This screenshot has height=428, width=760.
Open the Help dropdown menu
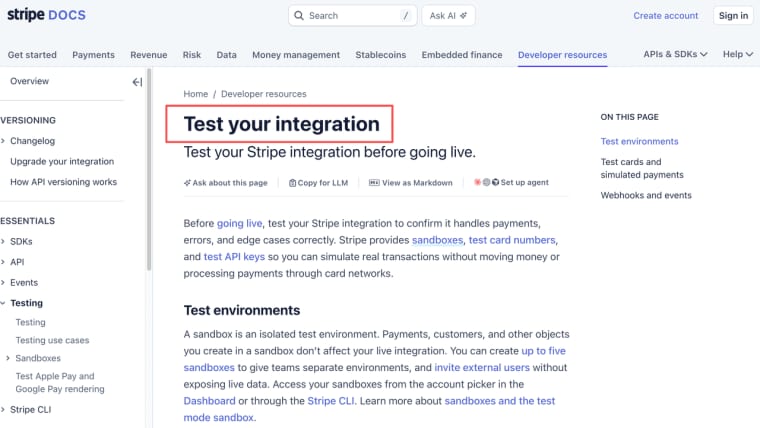click(738, 54)
